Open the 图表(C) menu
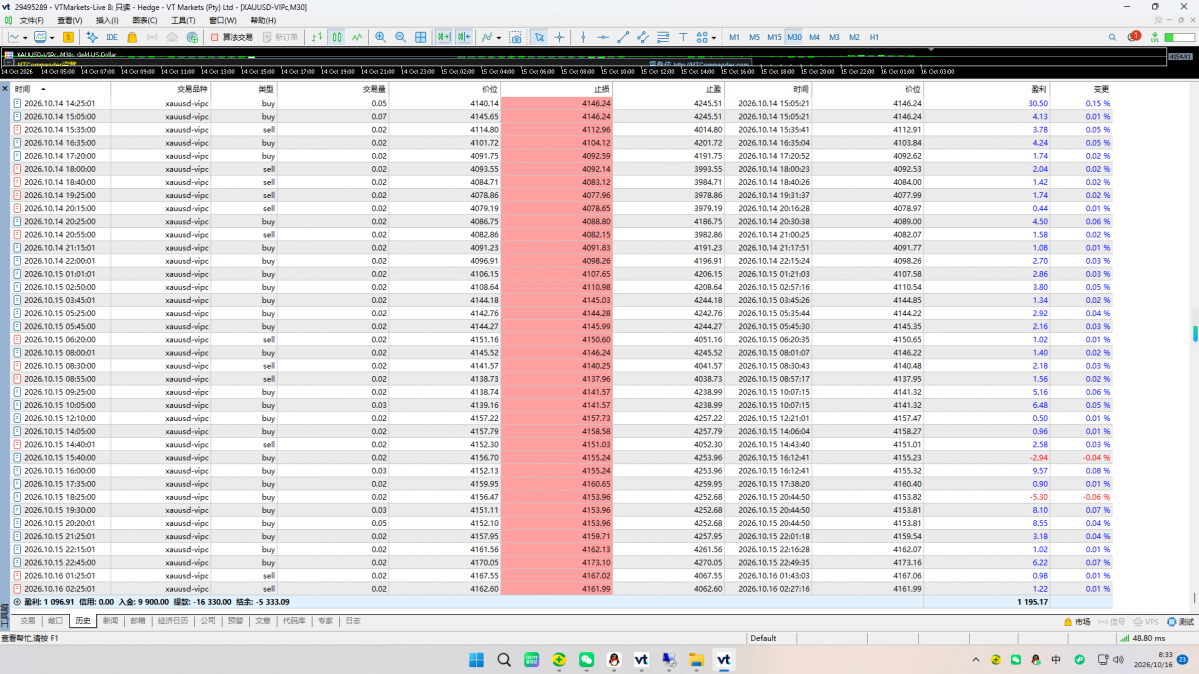 (145, 21)
